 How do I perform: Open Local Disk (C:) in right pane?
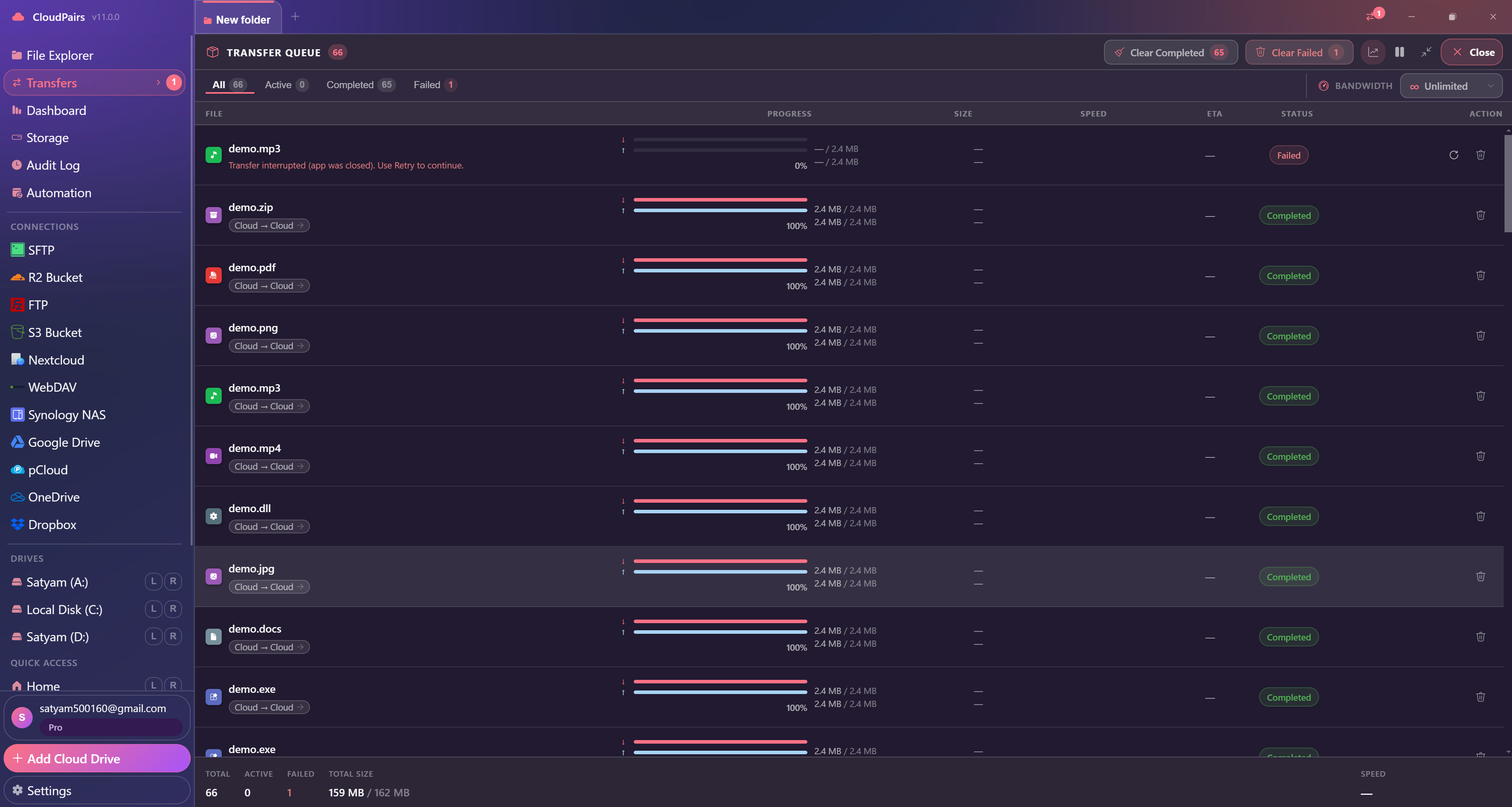[173, 609]
